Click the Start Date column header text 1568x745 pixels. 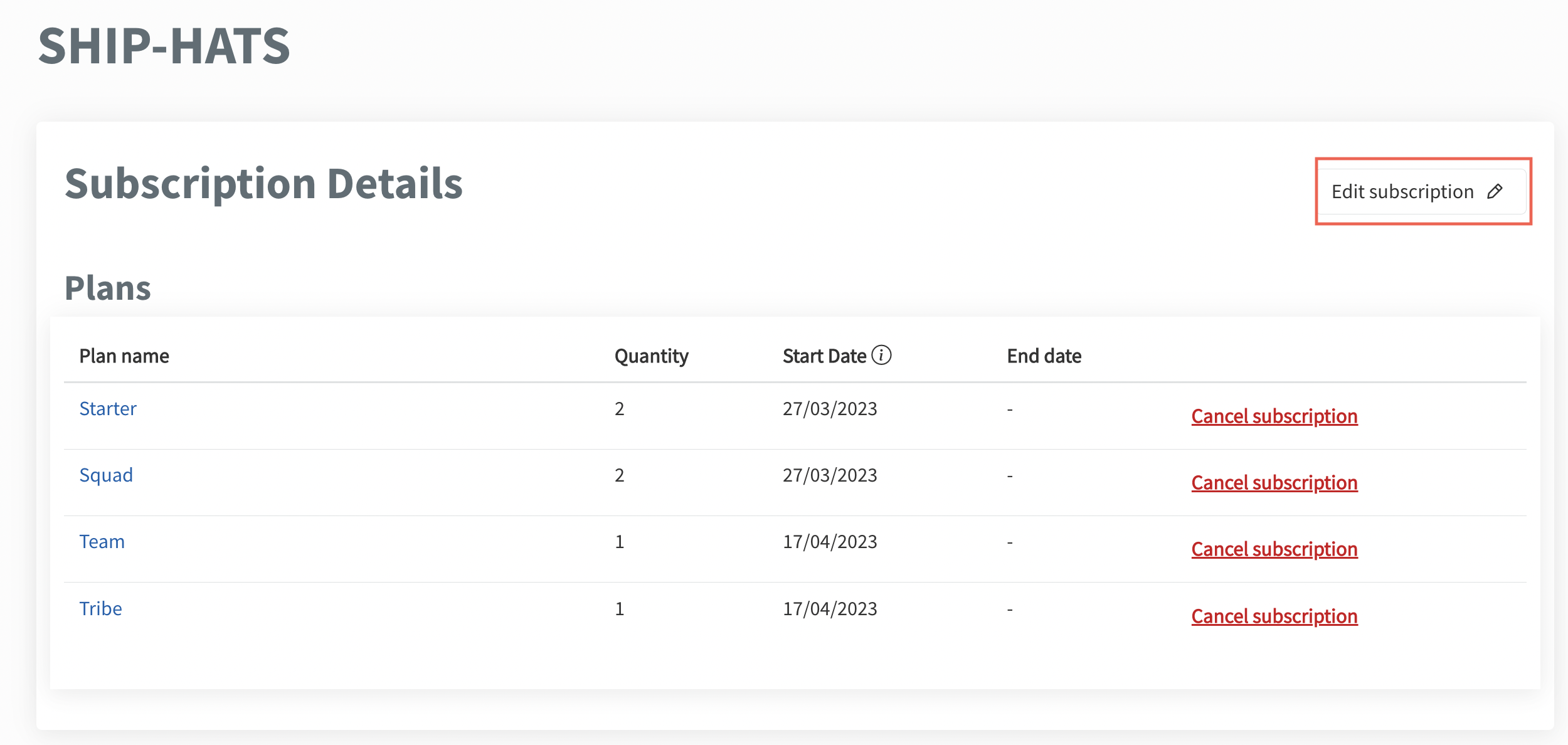pyautogui.click(x=824, y=356)
